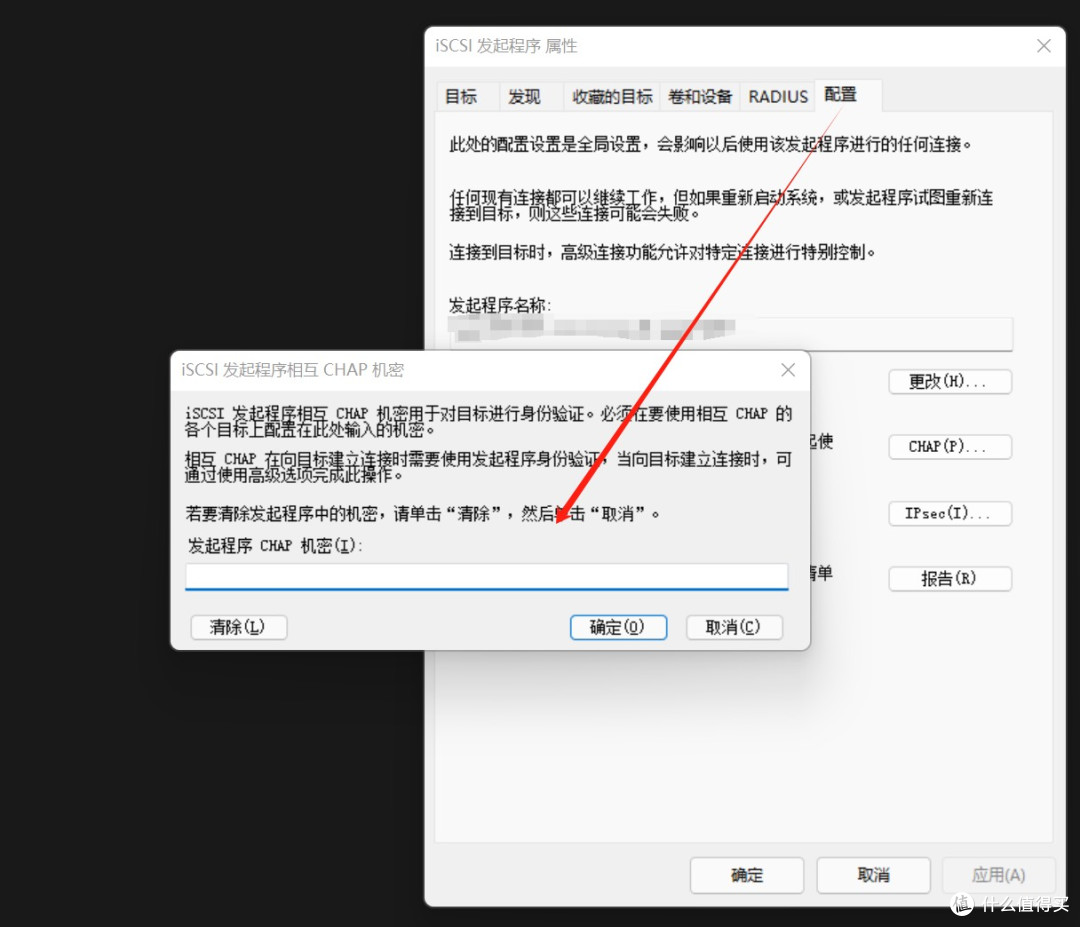Click 取消(C) in the CHAP dialog
The image size is (1080, 927).
point(734,627)
